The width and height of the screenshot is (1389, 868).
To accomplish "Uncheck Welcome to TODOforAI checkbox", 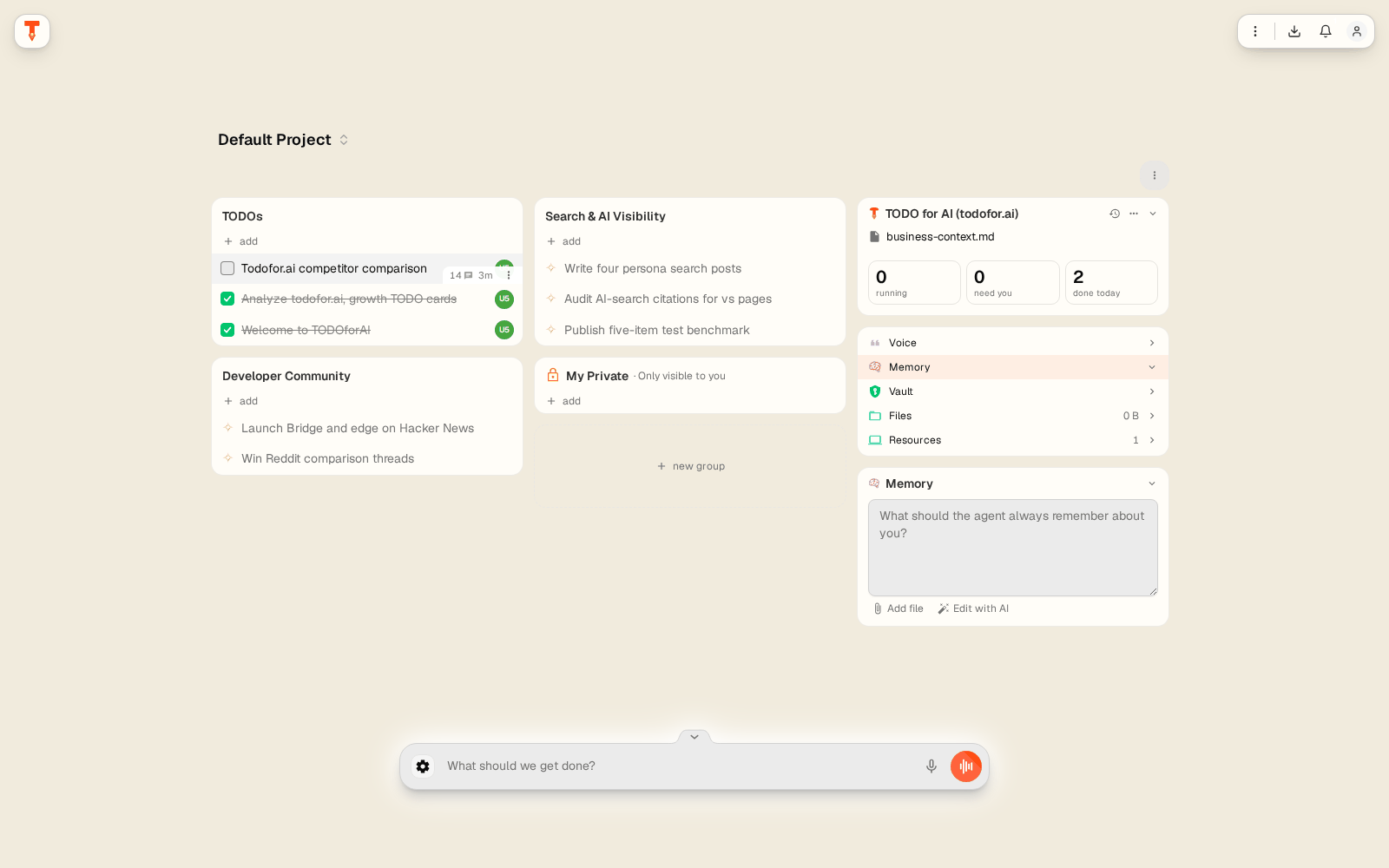I will [x=227, y=330].
